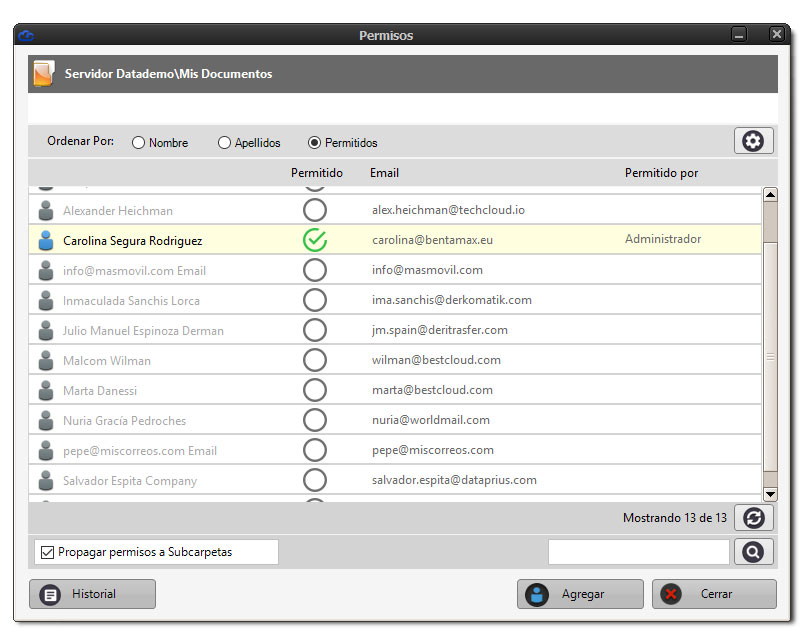
Task: Minimize the Permisos window
Action: point(739,35)
